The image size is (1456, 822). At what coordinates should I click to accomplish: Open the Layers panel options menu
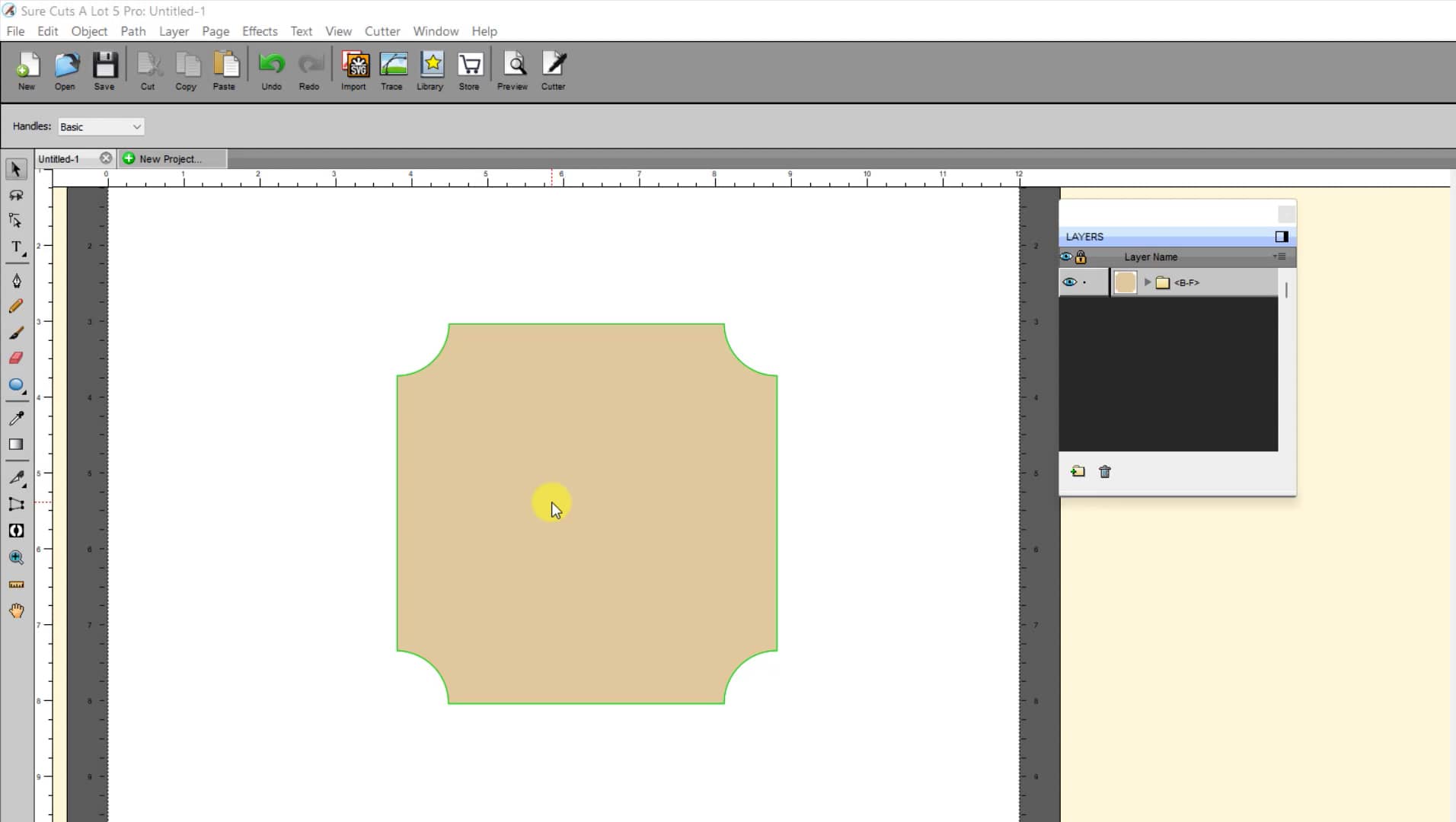point(1280,257)
